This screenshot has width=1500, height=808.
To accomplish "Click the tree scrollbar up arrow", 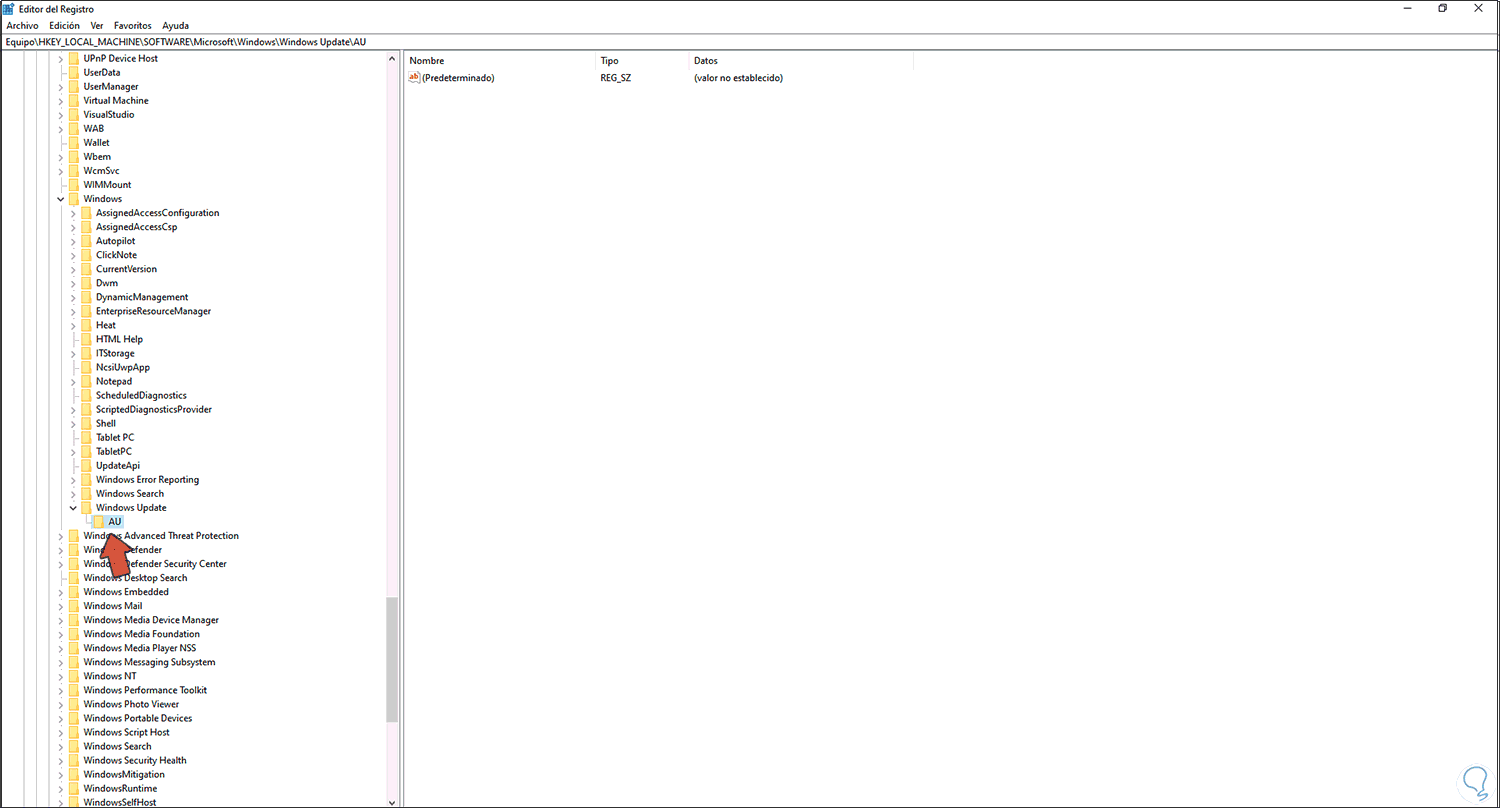I will click(392, 59).
